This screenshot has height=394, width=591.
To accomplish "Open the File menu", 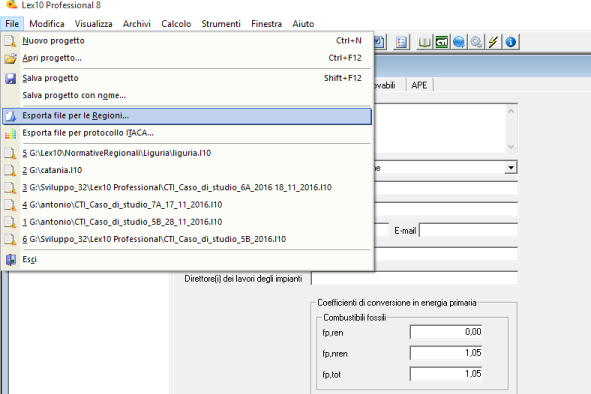I will coord(12,24).
